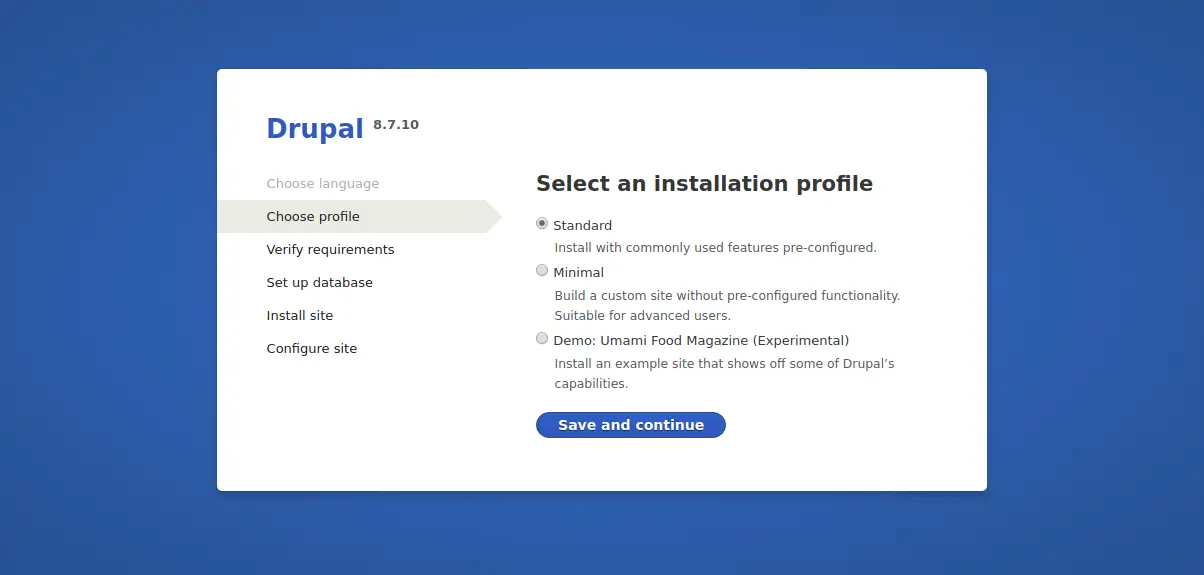
Task: Click the 'Standard' option label text
Action: [582, 226]
